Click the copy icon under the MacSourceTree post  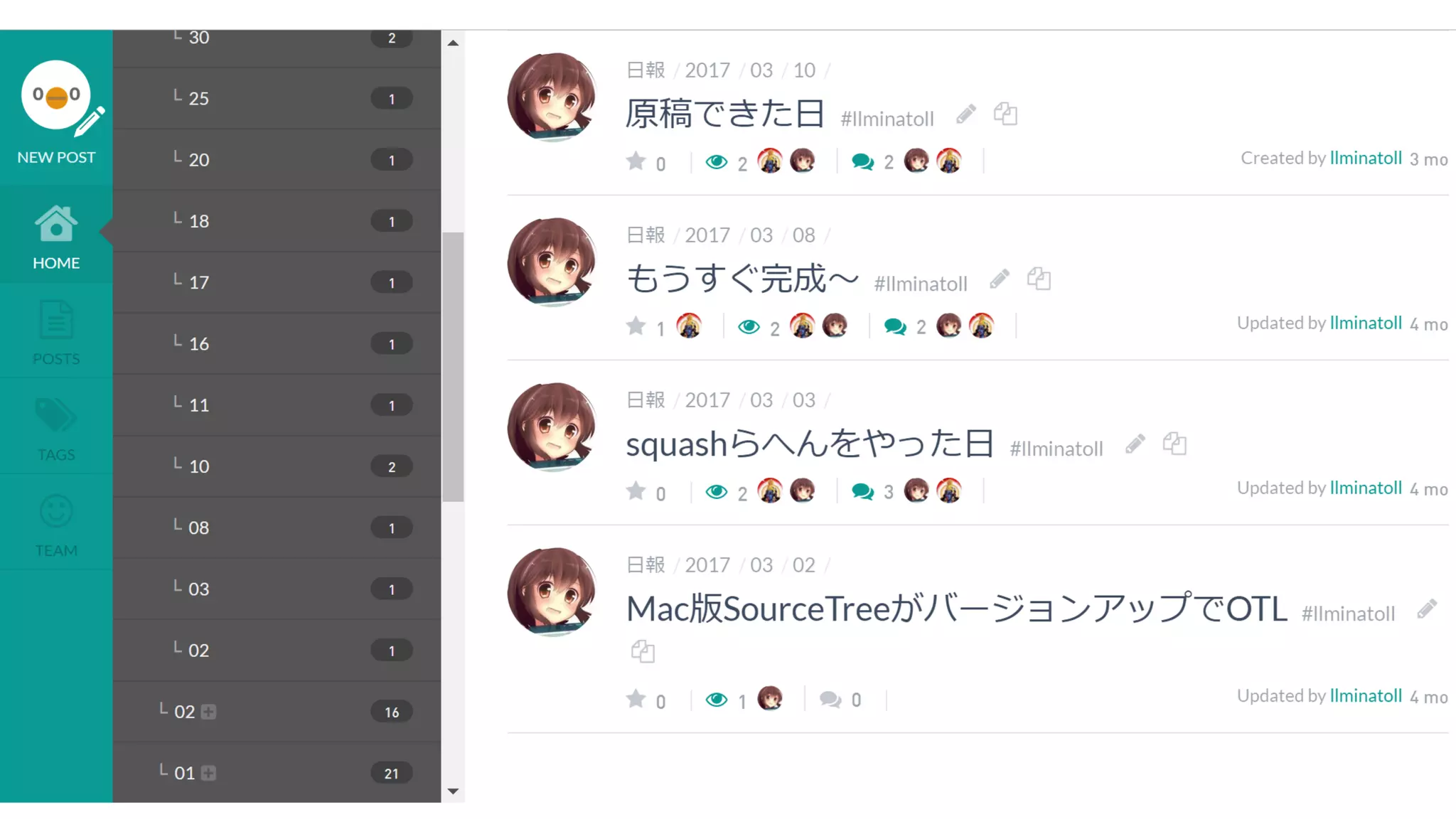point(643,651)
